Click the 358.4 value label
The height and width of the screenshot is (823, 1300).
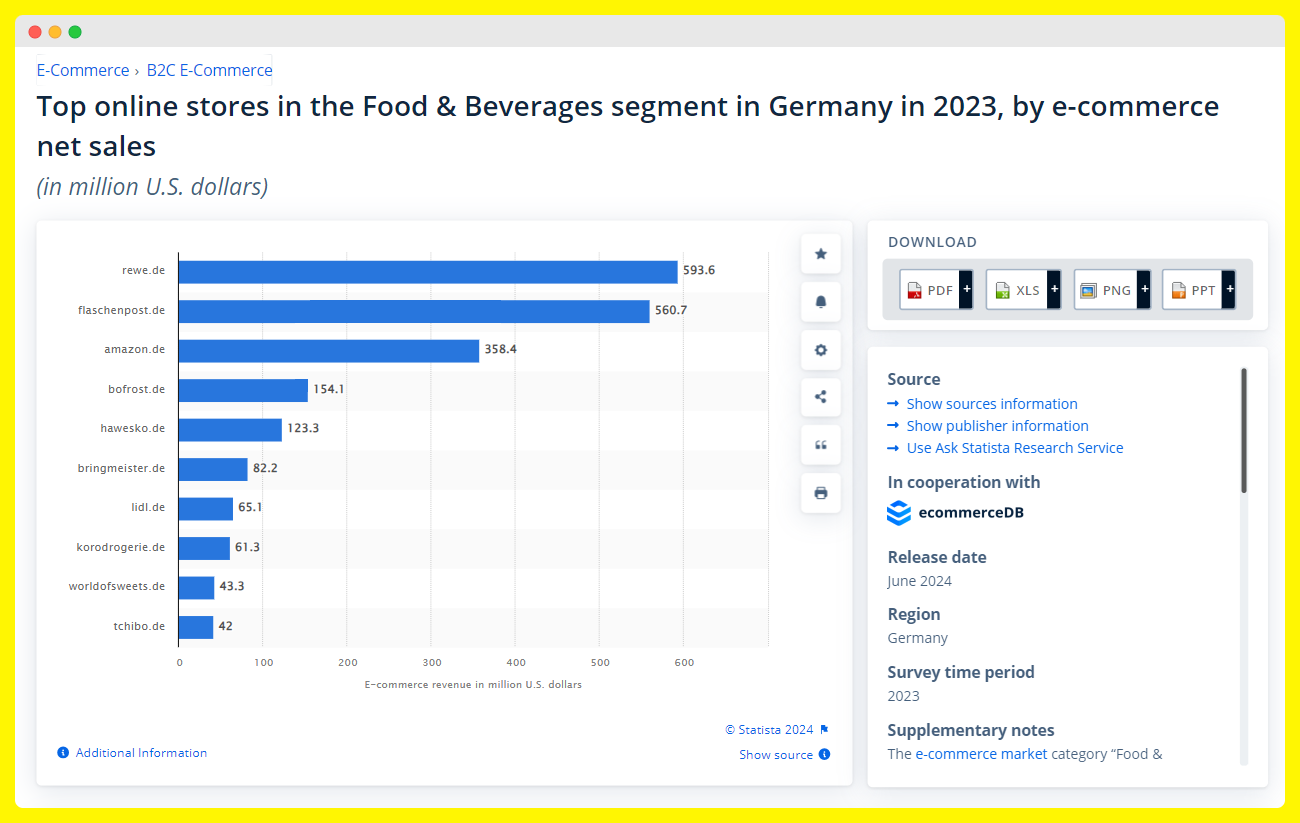(501, 350)
